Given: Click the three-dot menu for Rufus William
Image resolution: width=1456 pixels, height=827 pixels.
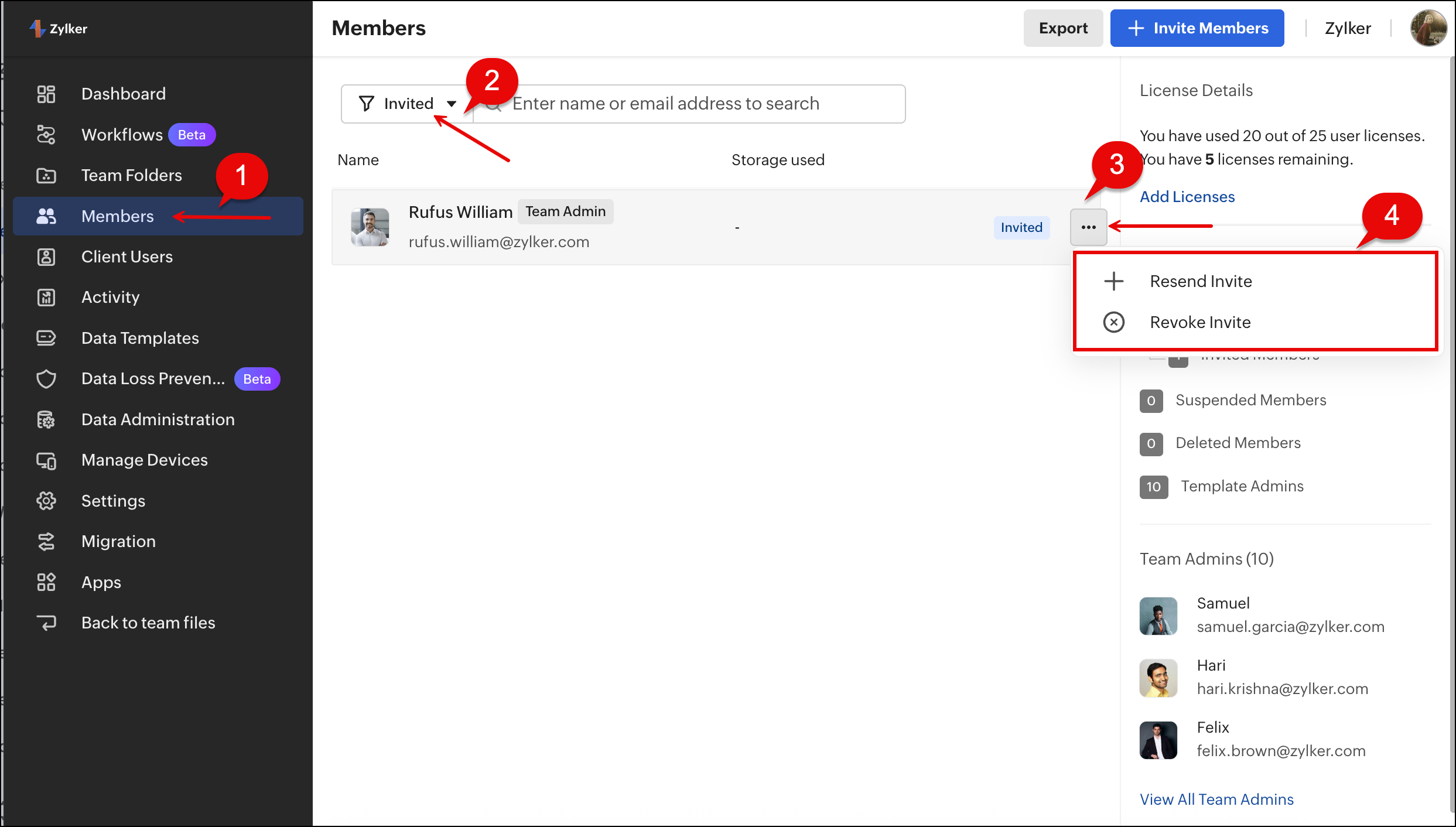Looking at the screenshot, I should click(x=1088, y=227).
